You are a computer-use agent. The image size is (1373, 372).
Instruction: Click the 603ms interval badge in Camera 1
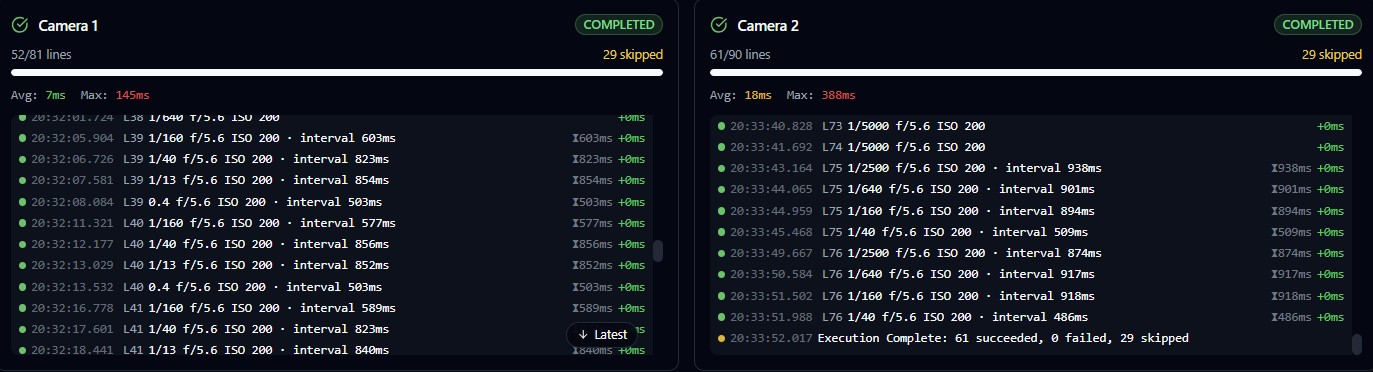point(591,138)
